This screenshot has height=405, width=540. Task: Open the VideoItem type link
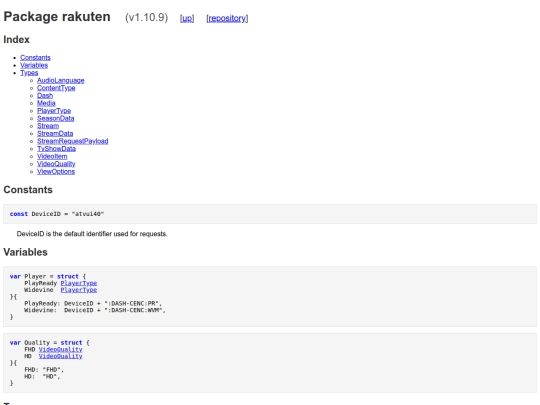[52, 156]
